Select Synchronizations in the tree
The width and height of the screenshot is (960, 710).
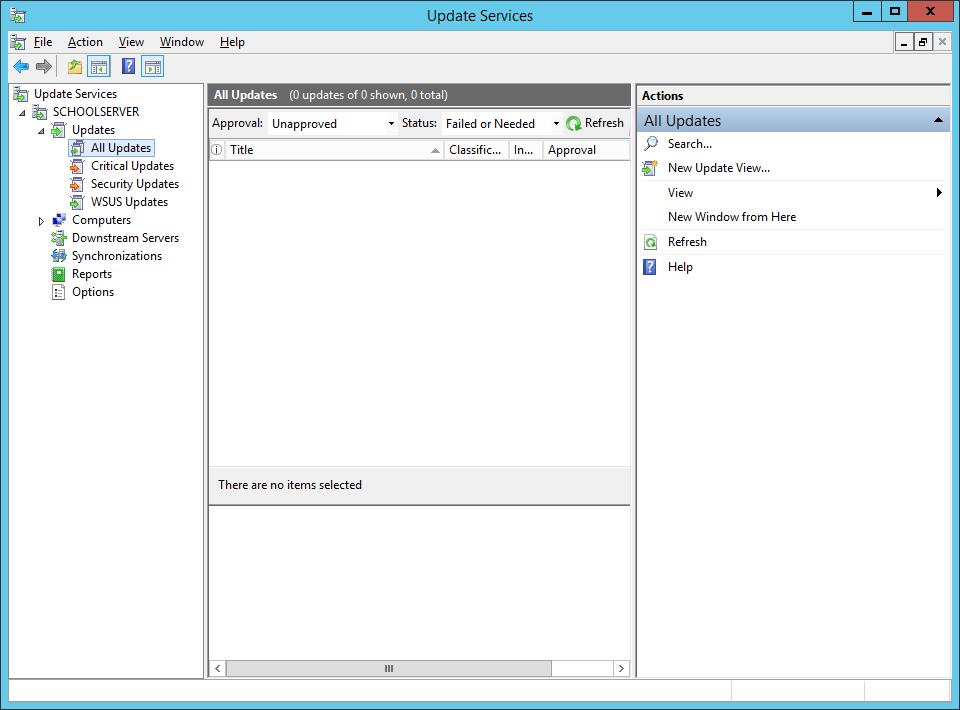point(117,256)
